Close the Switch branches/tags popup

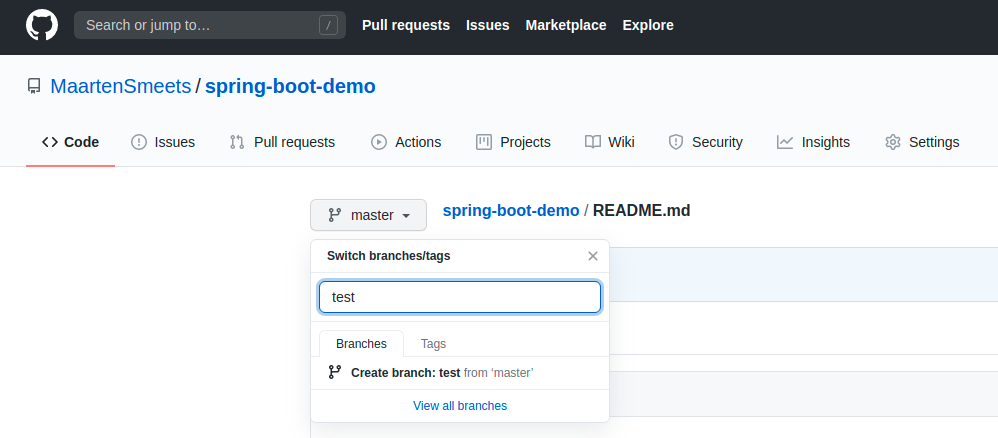click(x=592, y=256)
